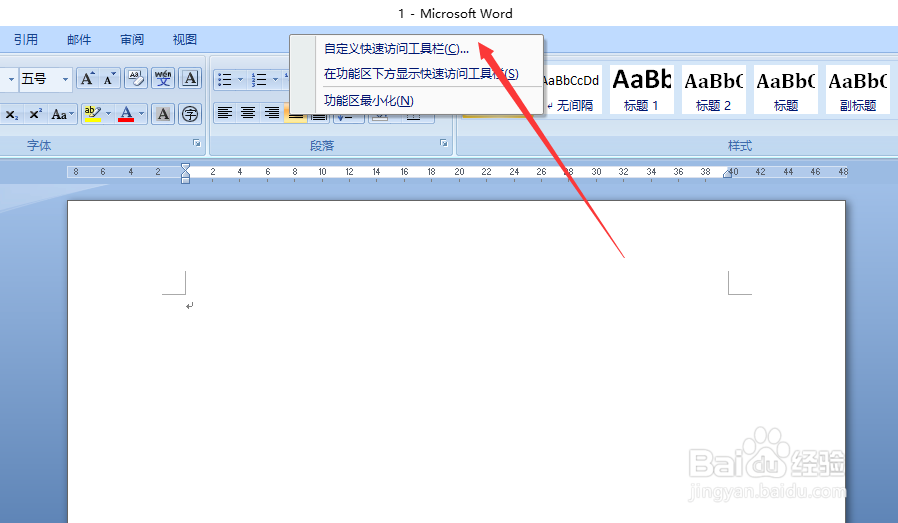898x523 pixels.
Task: Expand the numbering library dropdown arrow
Action: (x=275, y=80)
